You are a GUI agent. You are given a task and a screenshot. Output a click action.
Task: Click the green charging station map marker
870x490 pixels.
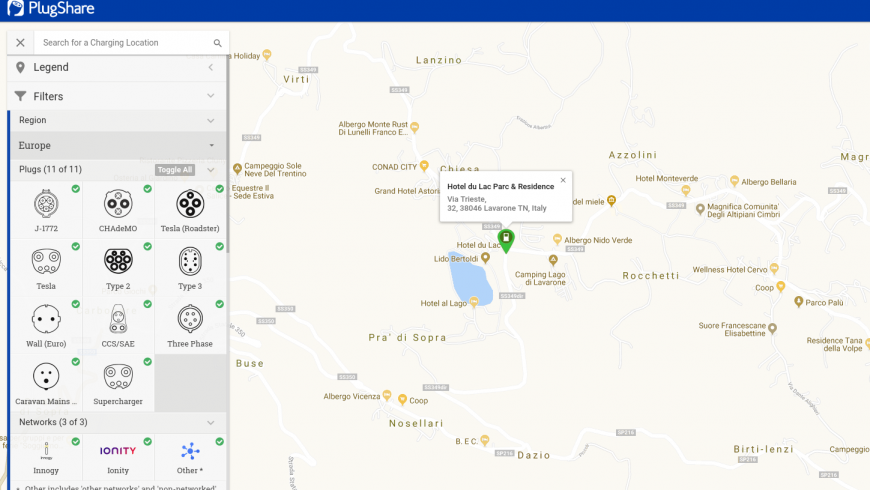click(x=506, y=240)
